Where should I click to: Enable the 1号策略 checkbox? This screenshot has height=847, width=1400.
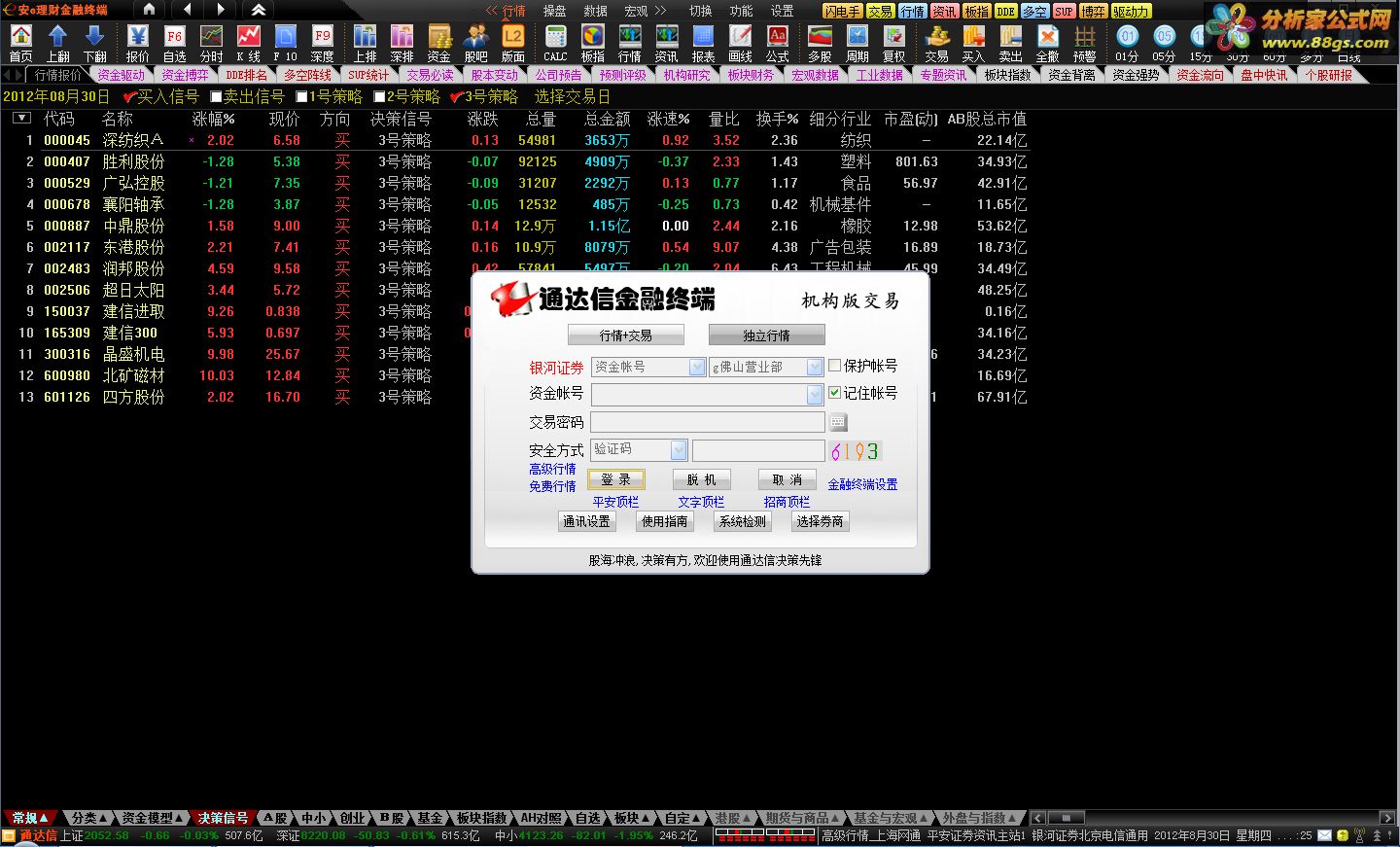click(x=301, y=97)
